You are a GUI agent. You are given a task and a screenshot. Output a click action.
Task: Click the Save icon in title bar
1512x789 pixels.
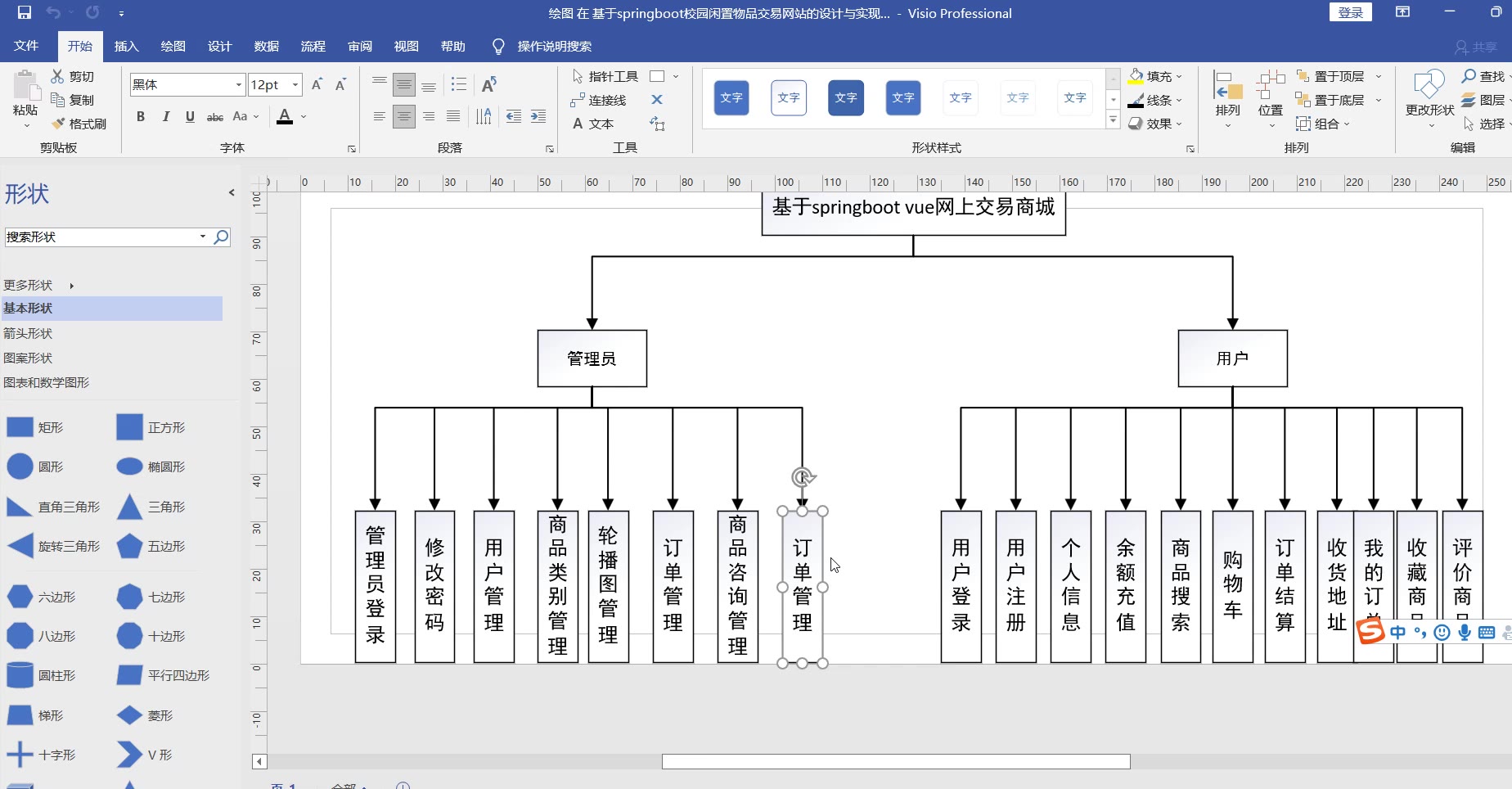24,12
